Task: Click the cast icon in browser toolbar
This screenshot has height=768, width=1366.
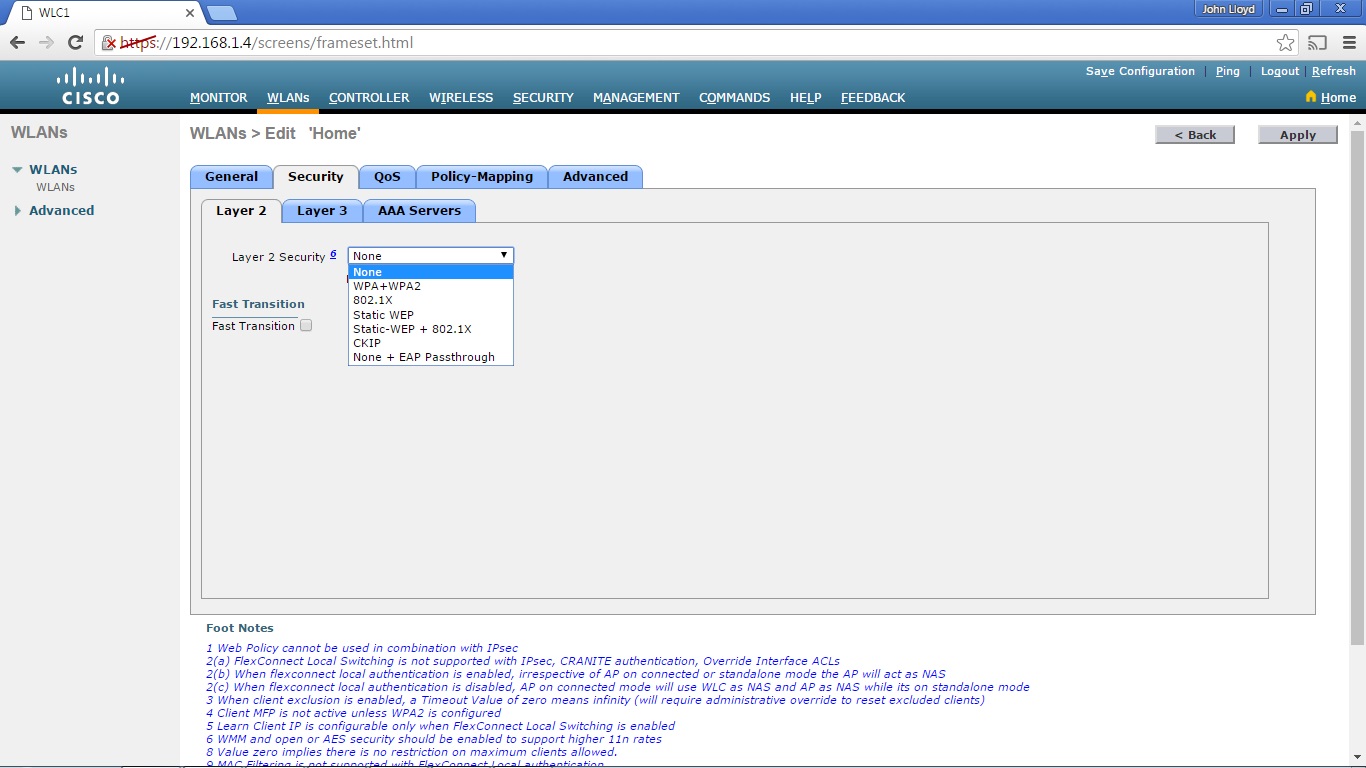Action: (x=1318, y=43)
